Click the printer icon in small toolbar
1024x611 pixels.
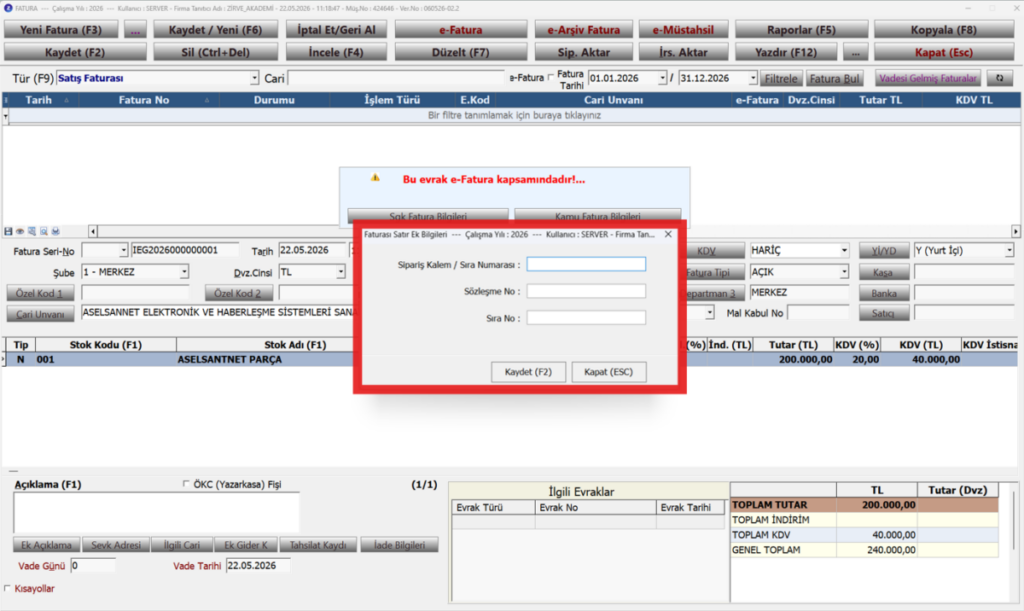(x=56, y=231)
